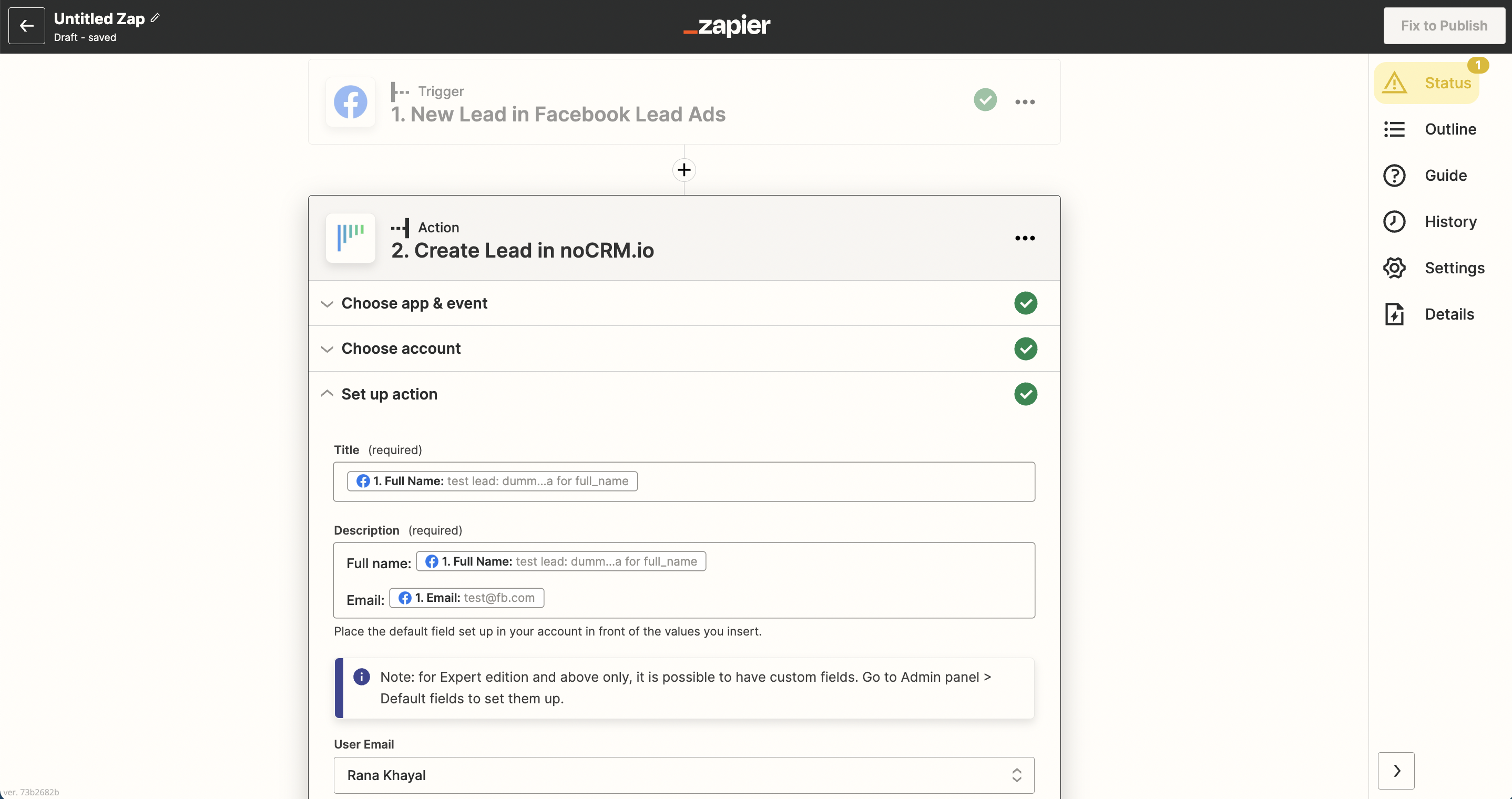Expand Choose account section
This screenshot has width=1512, height=799.
click(x=684, y=349)
